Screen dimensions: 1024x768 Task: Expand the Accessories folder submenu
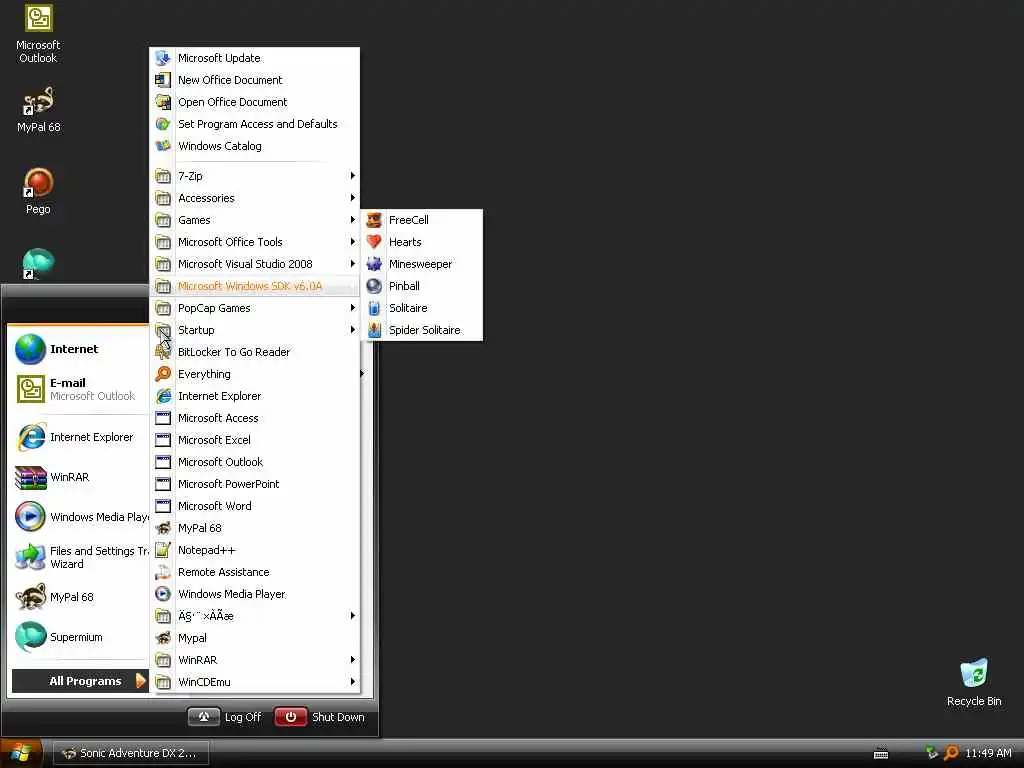tap(255, 199)
